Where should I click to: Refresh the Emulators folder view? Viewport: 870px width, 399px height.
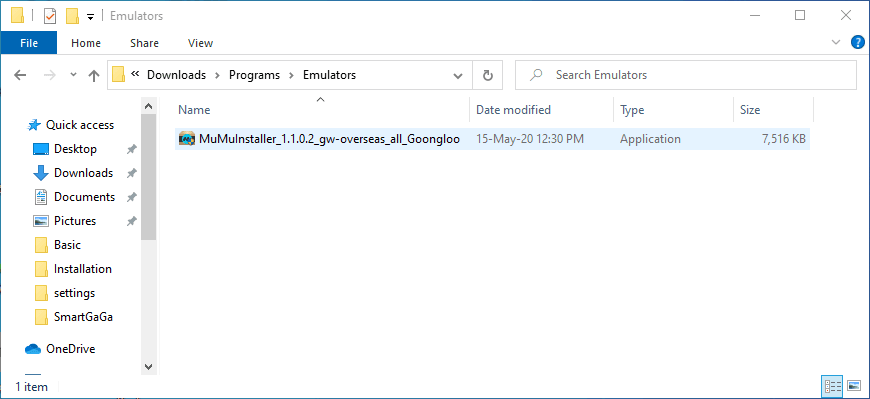pos(488,75)
